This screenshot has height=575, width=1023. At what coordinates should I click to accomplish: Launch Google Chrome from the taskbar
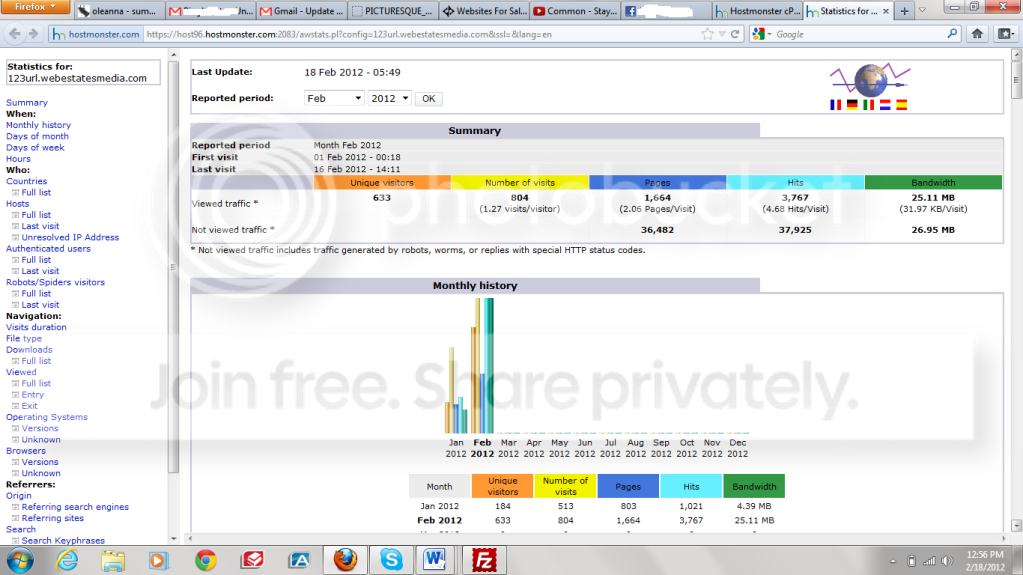tap(206, 560)
